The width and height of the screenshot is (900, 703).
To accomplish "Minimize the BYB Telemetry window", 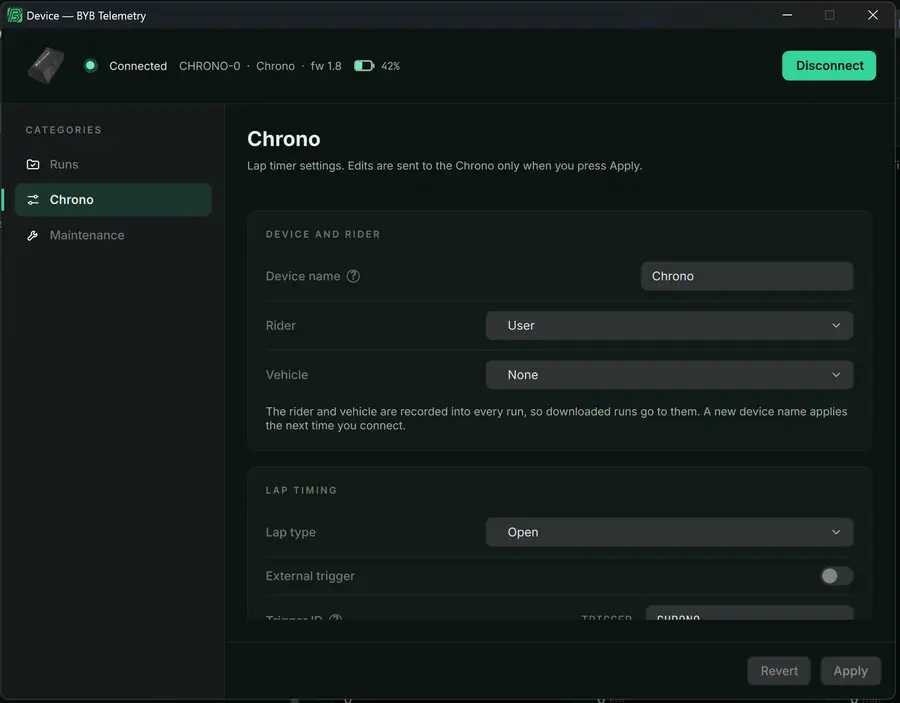I will 787,15.
